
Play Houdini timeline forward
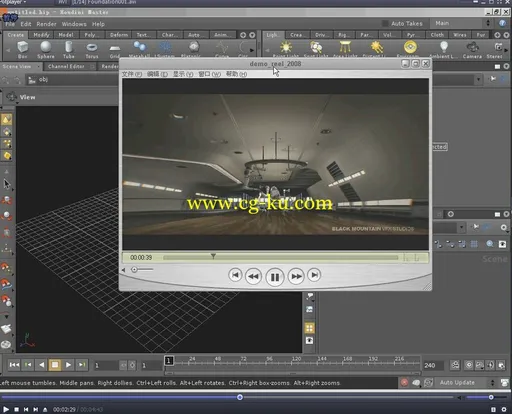coord(68,365)
